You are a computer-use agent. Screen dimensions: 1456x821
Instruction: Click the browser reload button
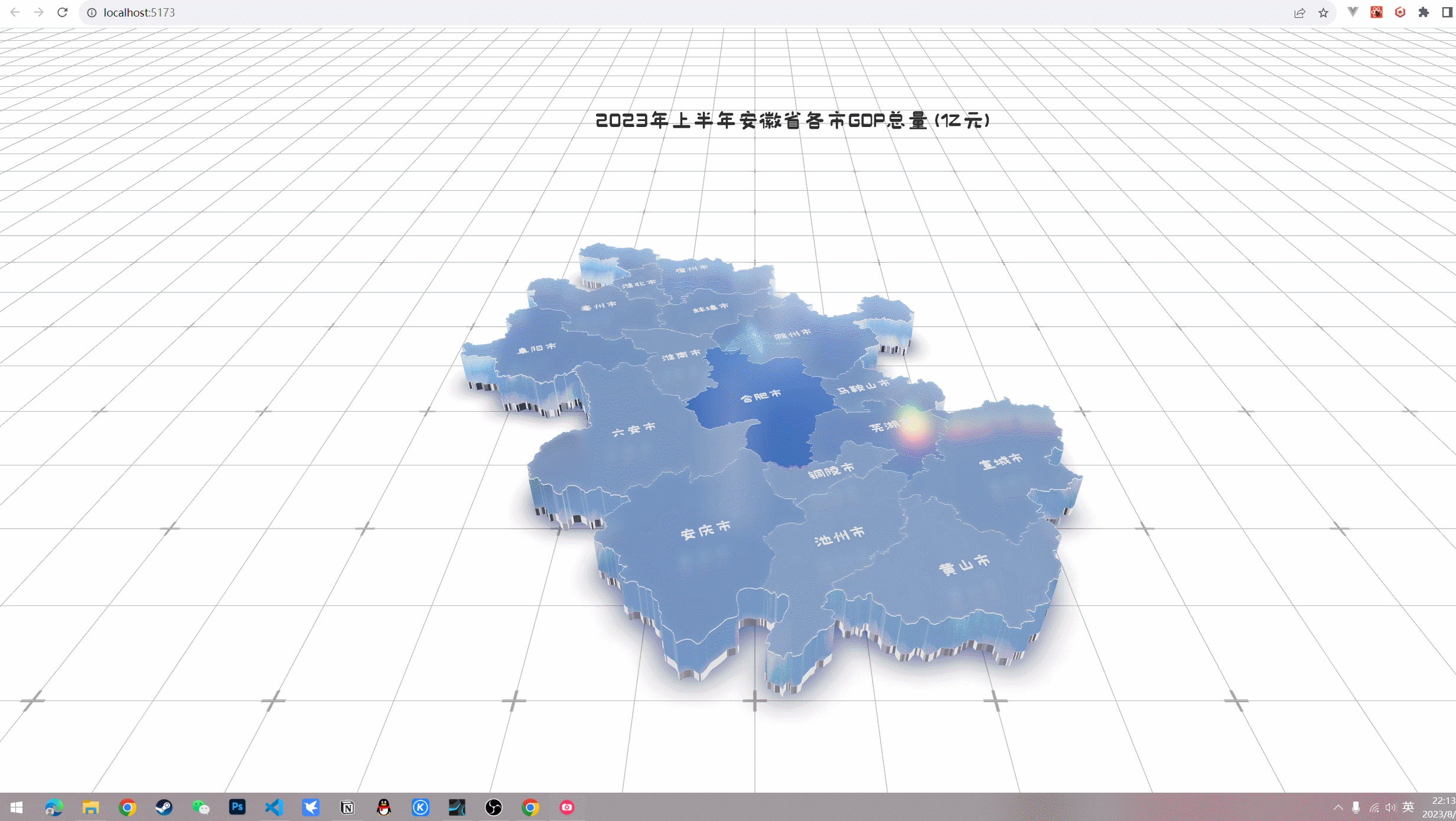click(63, 12)
